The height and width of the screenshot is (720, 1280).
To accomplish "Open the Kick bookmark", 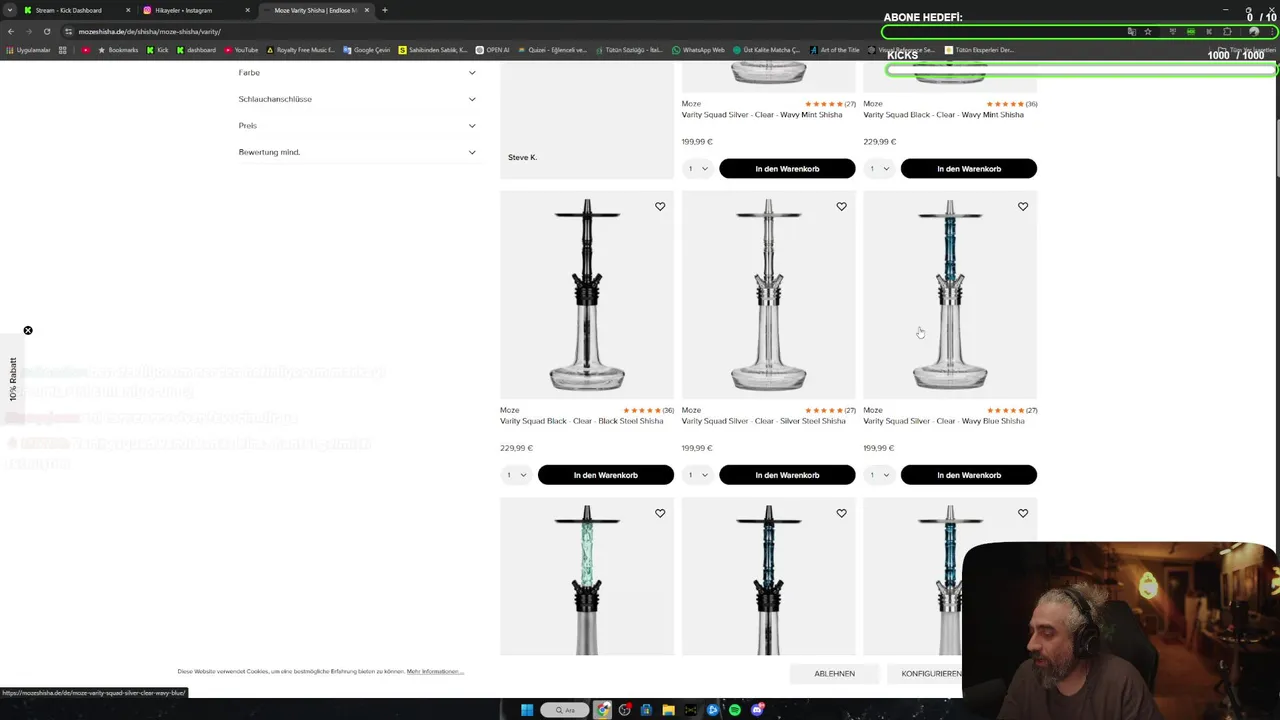I will tap(157, 50).
